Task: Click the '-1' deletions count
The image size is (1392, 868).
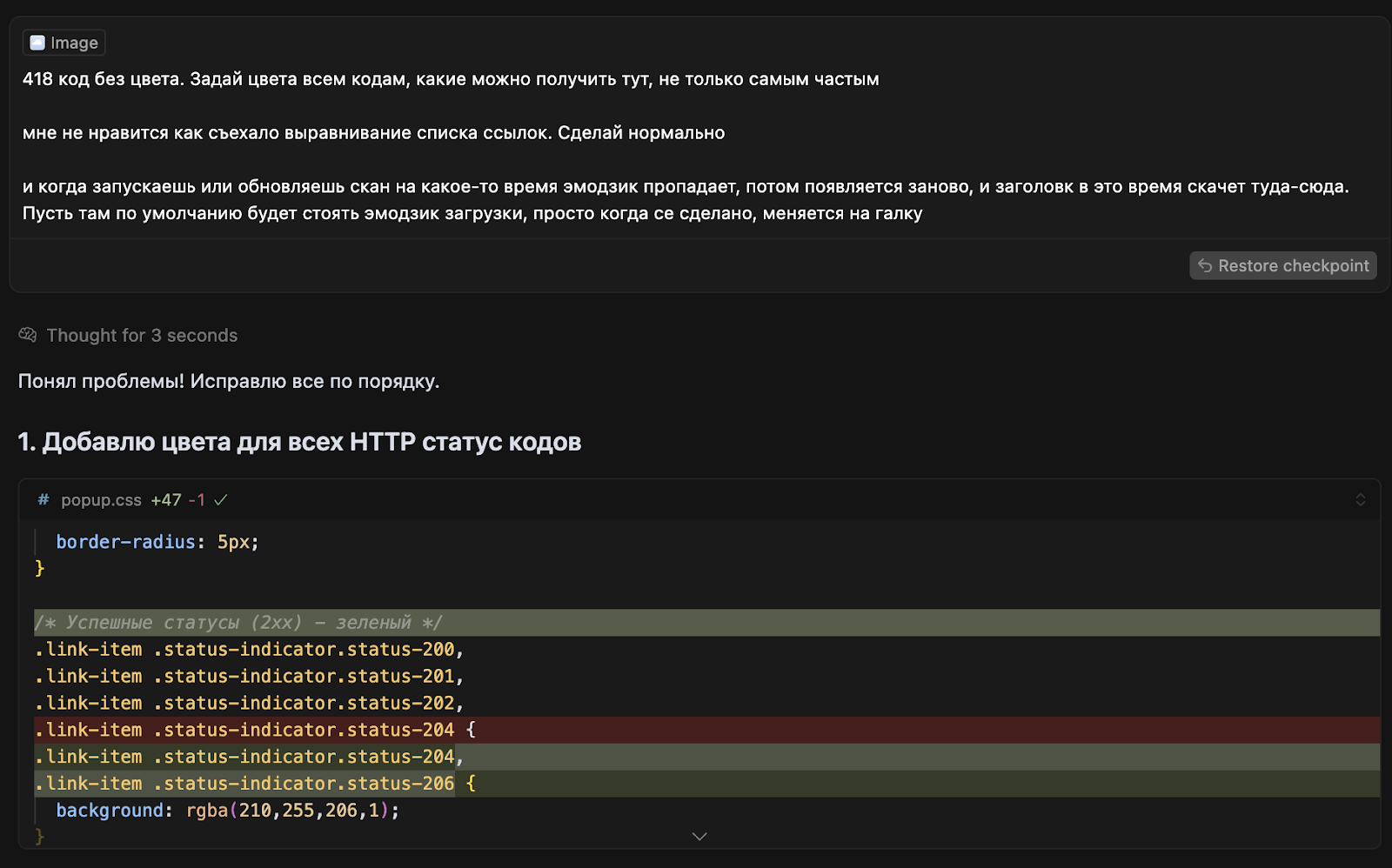Action: pyautogui.click(x=197, y=500)
